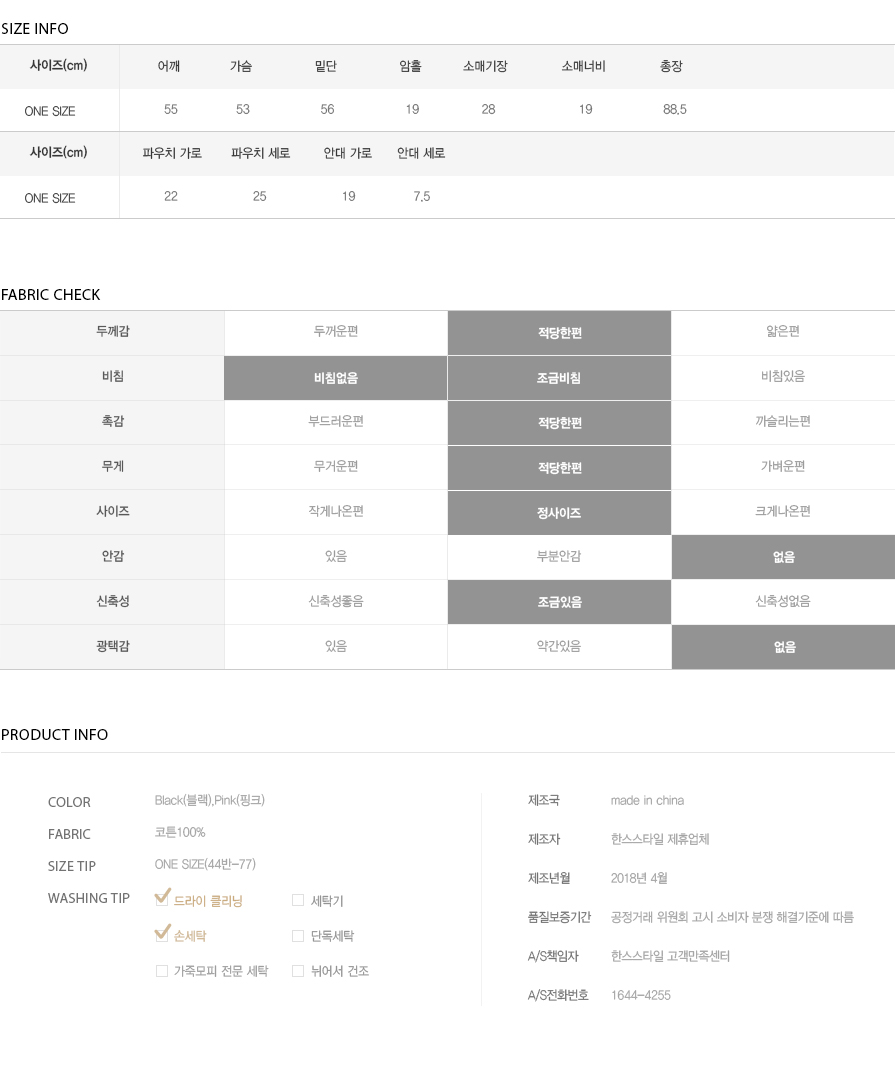Select the 88.5 total length value
The image size is (895, 1081).
[x=675, y=110]
